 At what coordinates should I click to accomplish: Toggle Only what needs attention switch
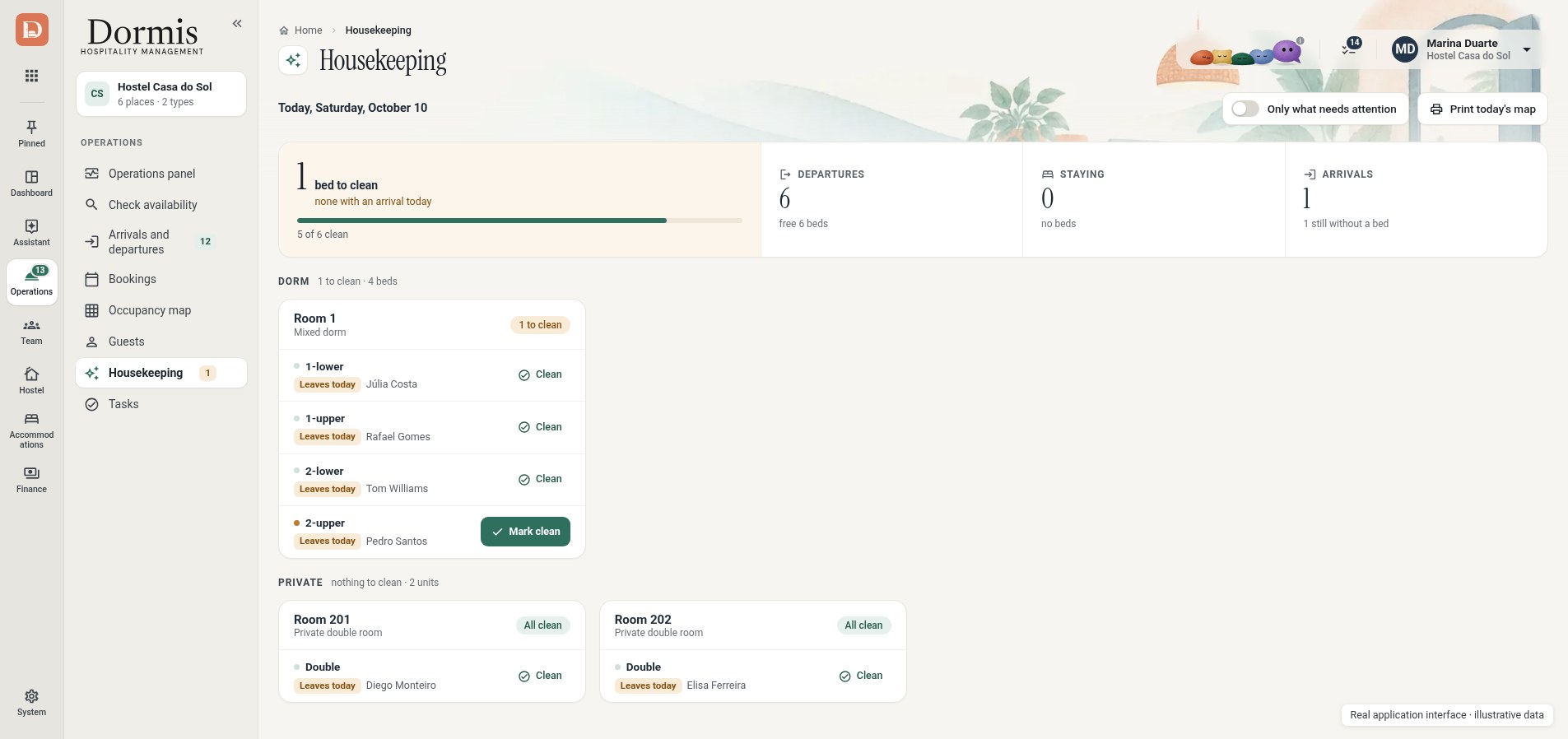(1245, 109)
